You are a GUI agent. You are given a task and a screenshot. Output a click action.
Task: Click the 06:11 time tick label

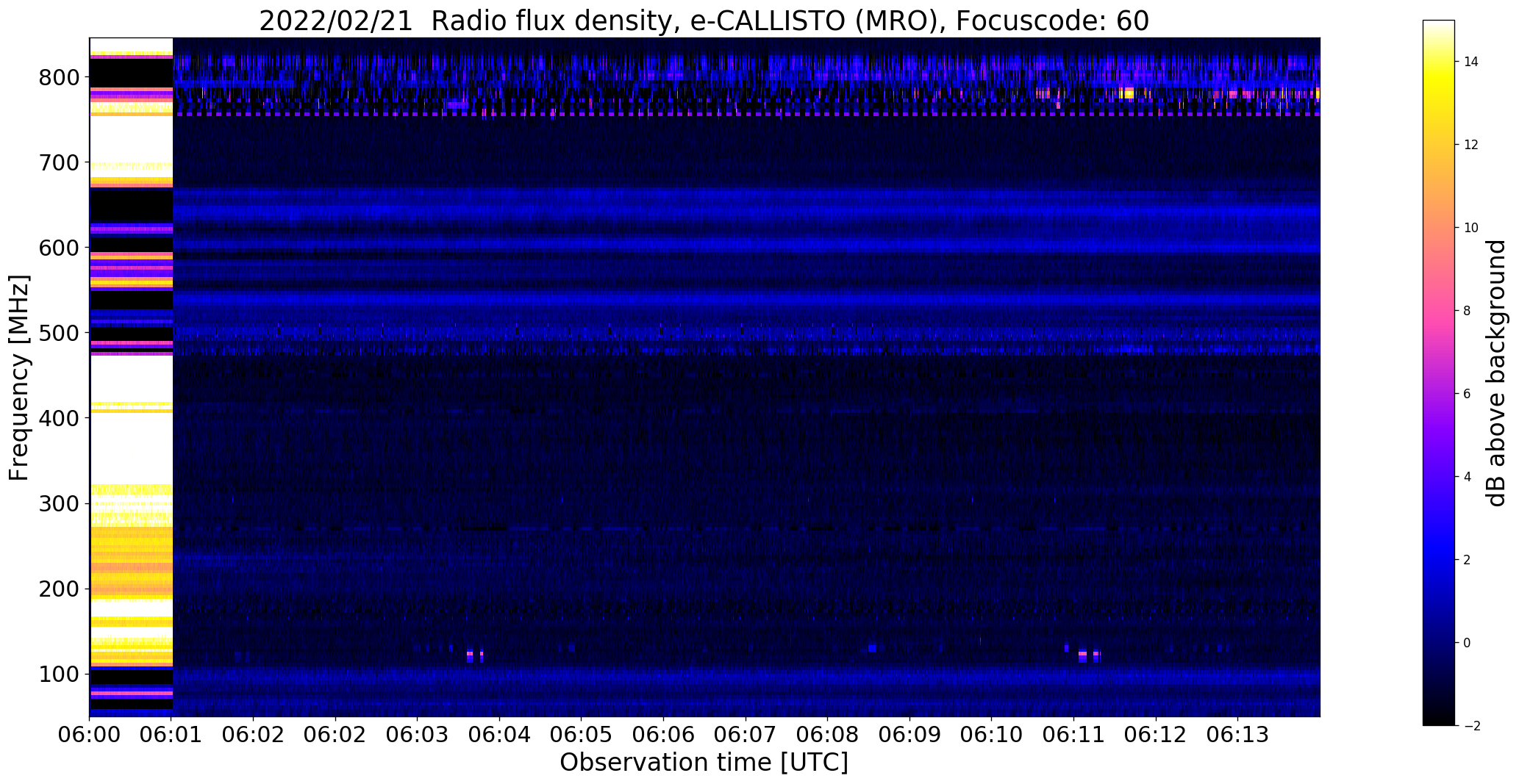(x=1073, y=735)
